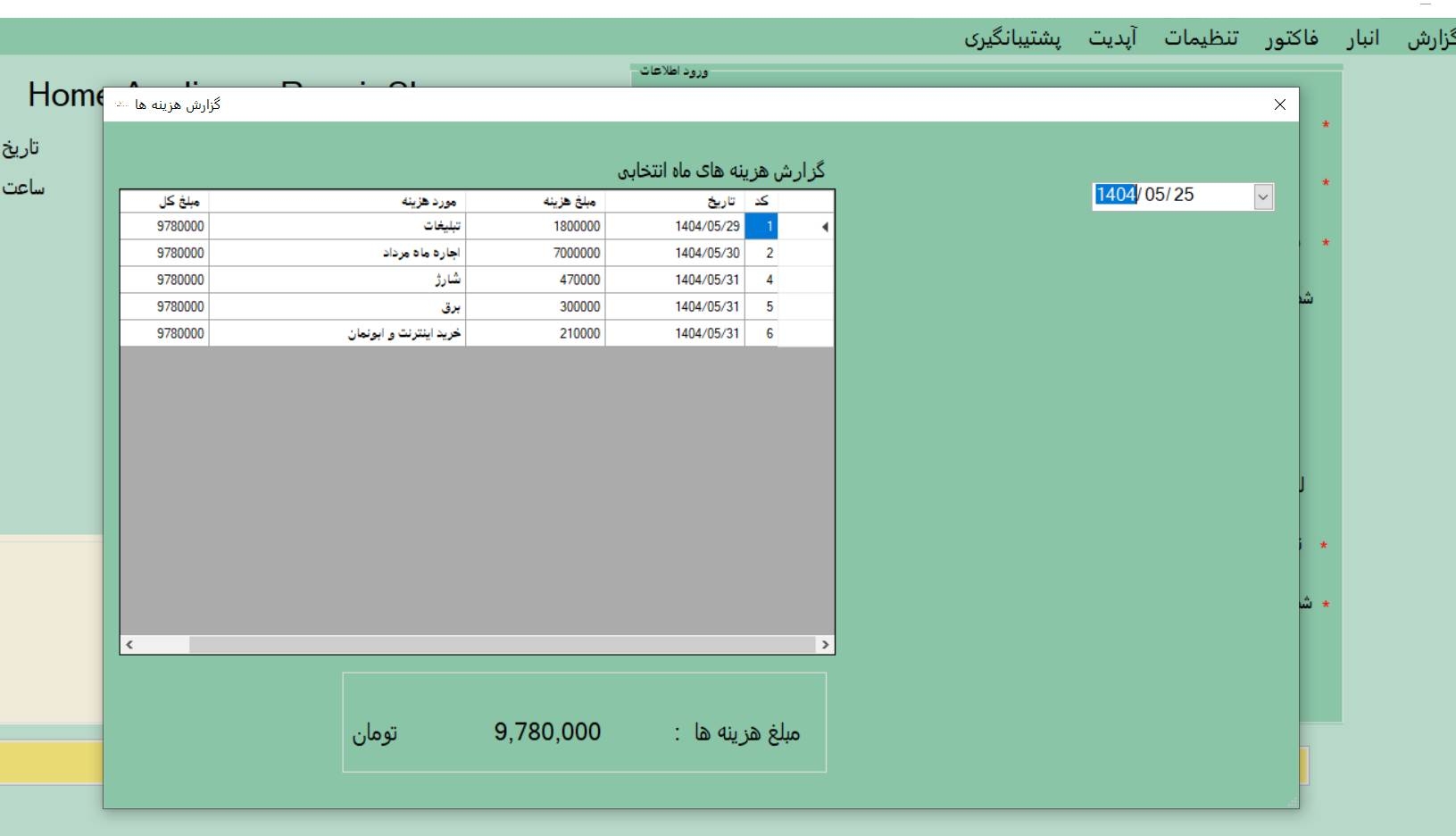Click the 9,780,000 total expenses value
This screenshot has width=1456, height=836.
coord(547,732)
